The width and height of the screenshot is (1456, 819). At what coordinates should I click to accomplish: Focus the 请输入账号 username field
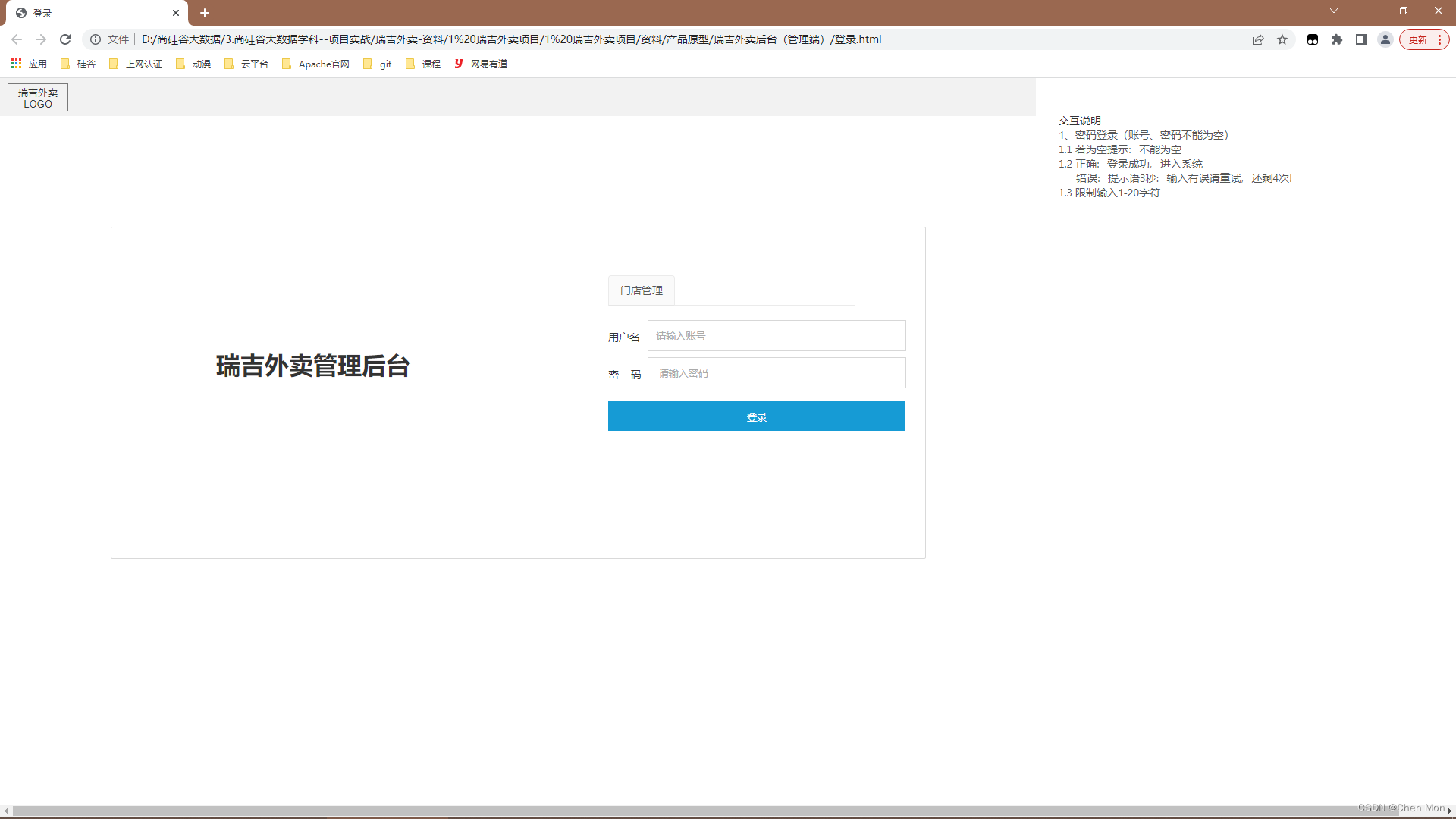(777, 336)
